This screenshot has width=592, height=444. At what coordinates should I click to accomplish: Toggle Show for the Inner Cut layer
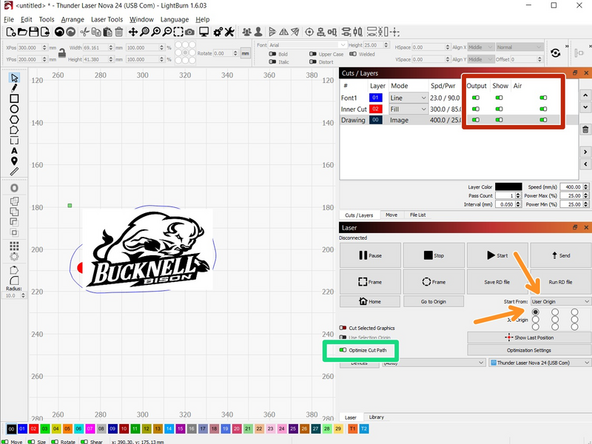(x=499, y=109)
